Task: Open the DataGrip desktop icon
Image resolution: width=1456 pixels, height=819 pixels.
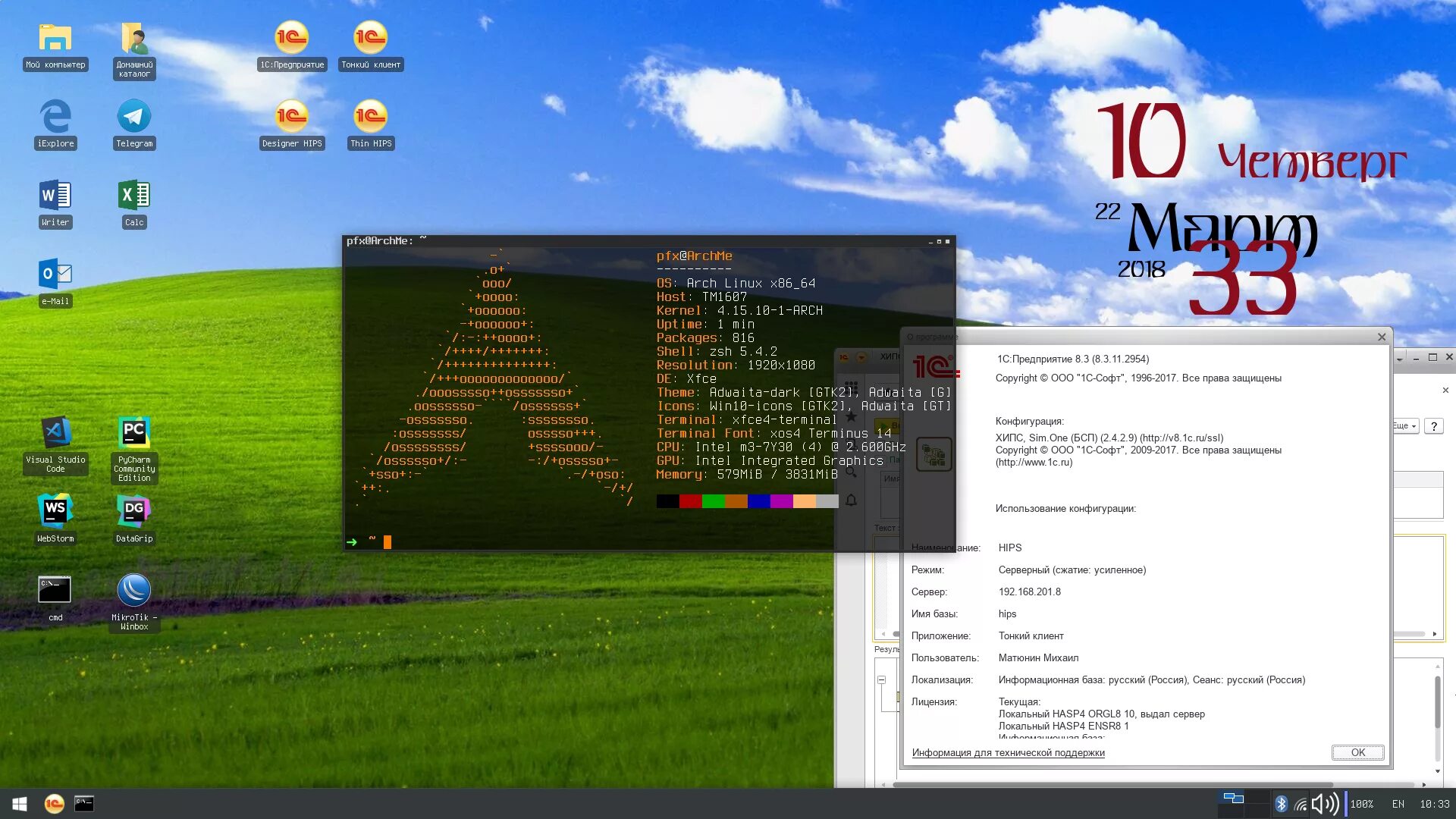Action: coord(134,519)
